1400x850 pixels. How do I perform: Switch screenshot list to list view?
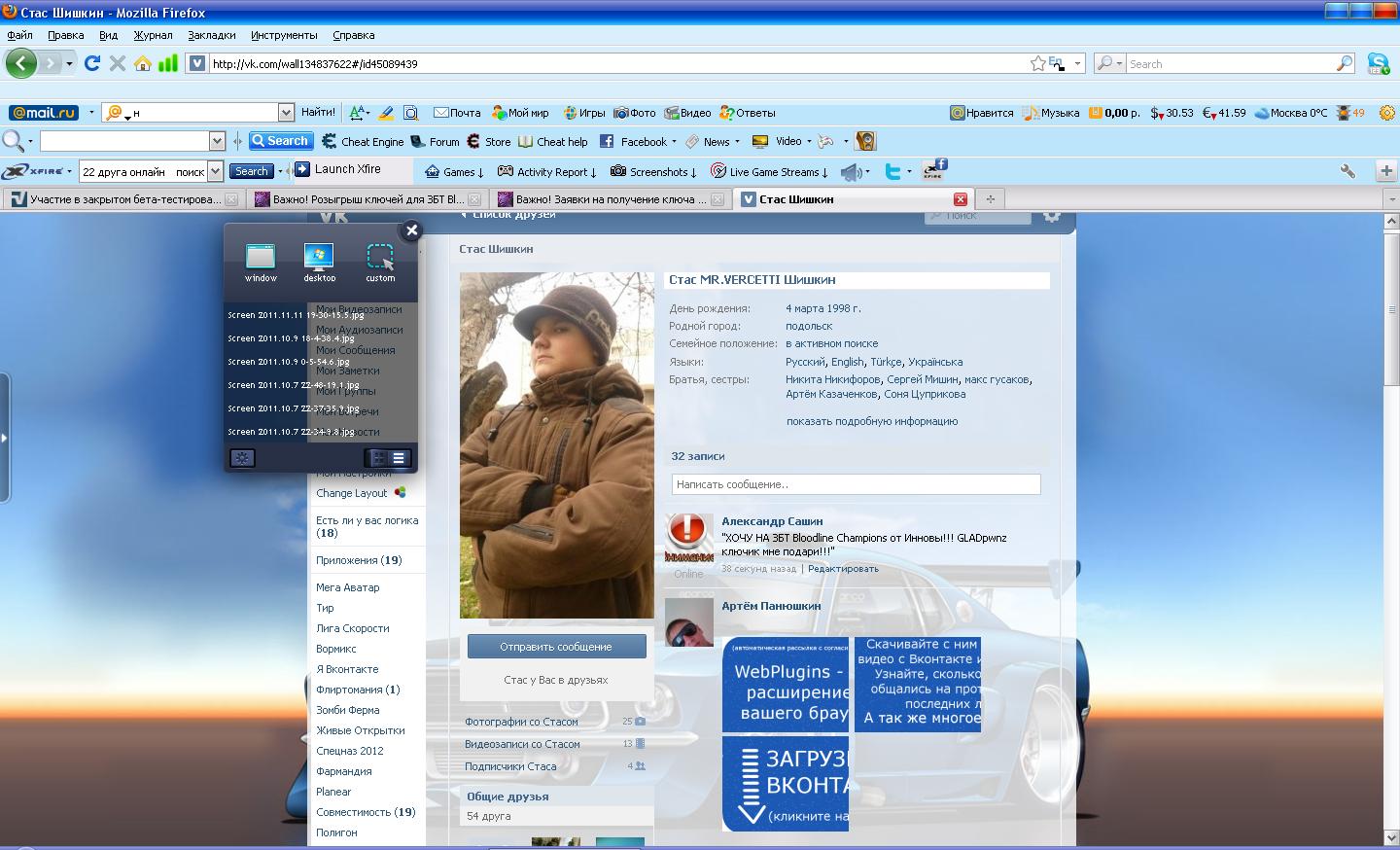point(399,458)
